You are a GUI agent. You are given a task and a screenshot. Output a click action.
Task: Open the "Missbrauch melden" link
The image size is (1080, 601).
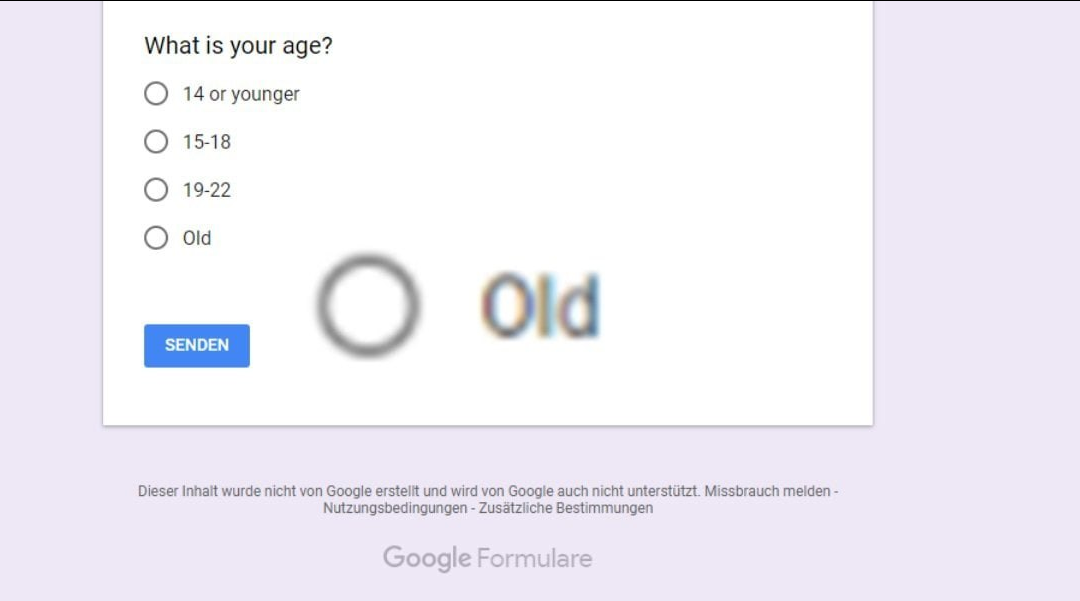coord(767,492)
